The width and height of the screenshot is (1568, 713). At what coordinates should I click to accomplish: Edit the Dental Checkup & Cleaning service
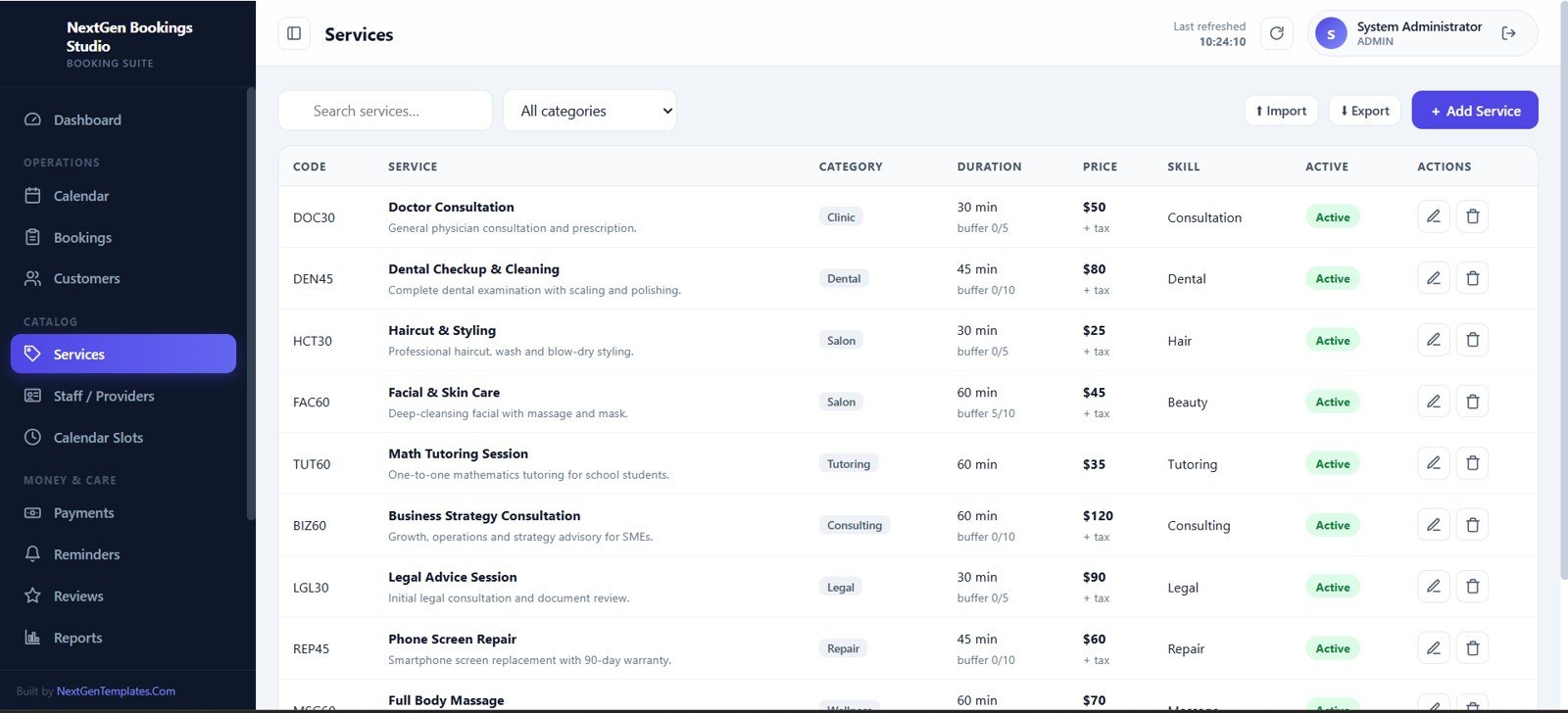tap(1433, 278)
